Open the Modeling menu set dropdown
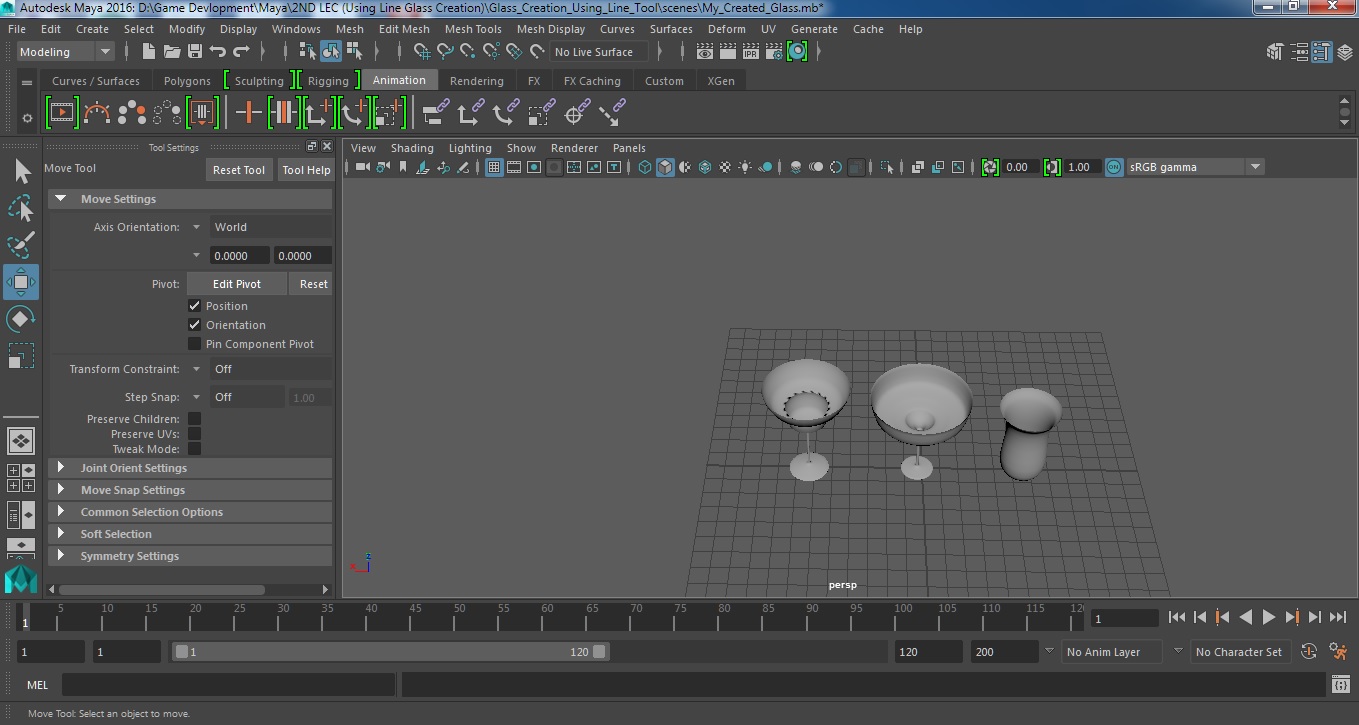Image resolution: width=1359 pixels, height=725 pixels. point(65,52)
